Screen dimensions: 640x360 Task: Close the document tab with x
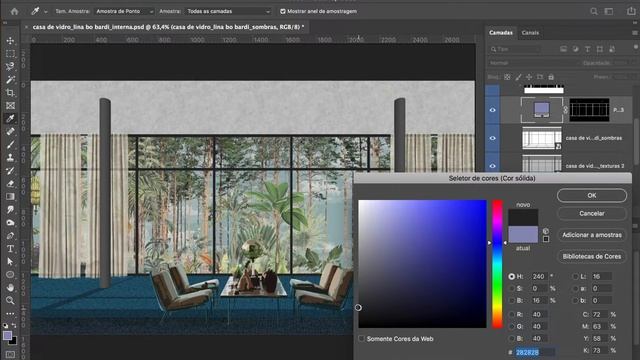point(26,27)
